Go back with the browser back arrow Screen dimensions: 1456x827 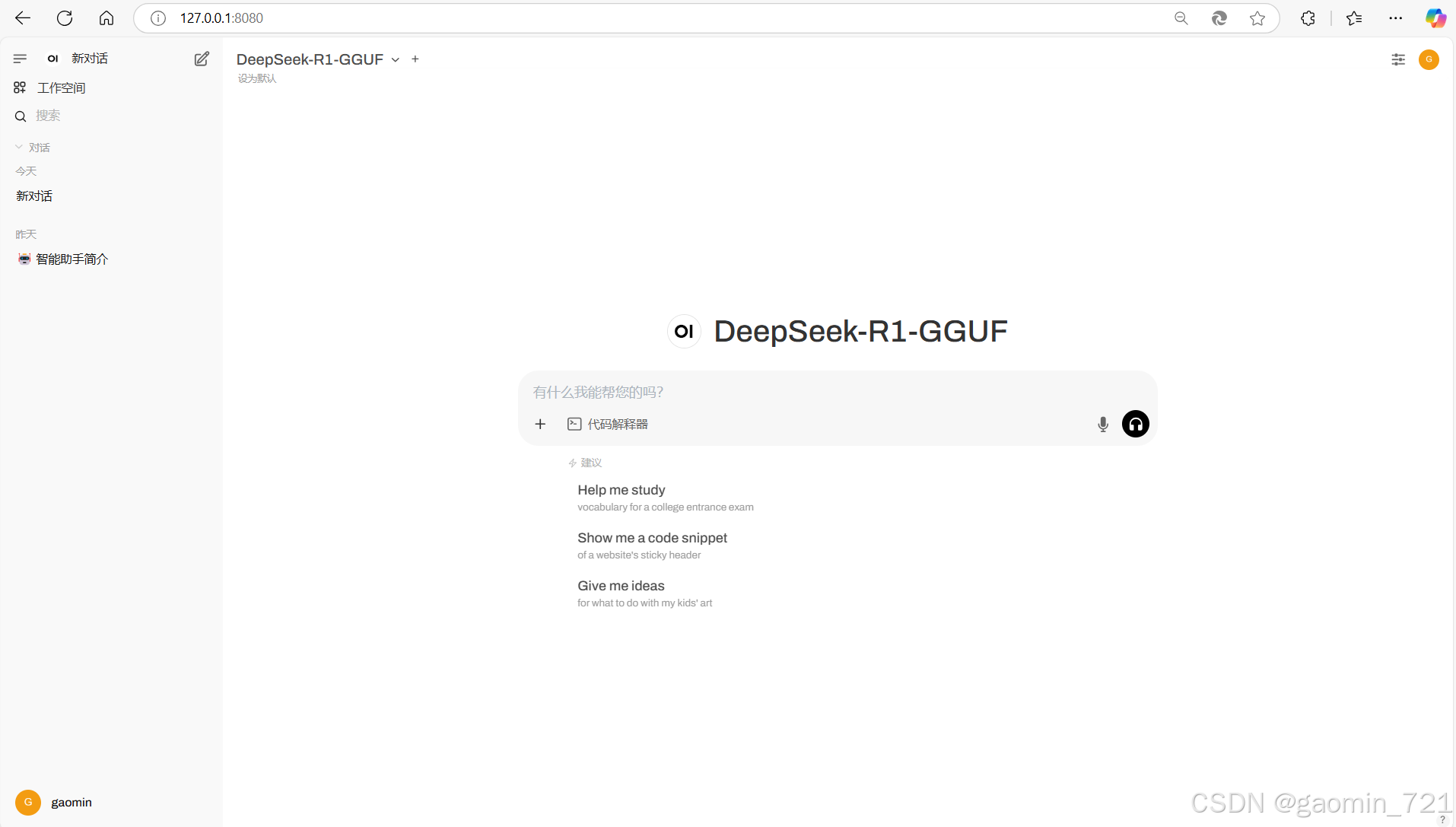(x=23, y=18)
